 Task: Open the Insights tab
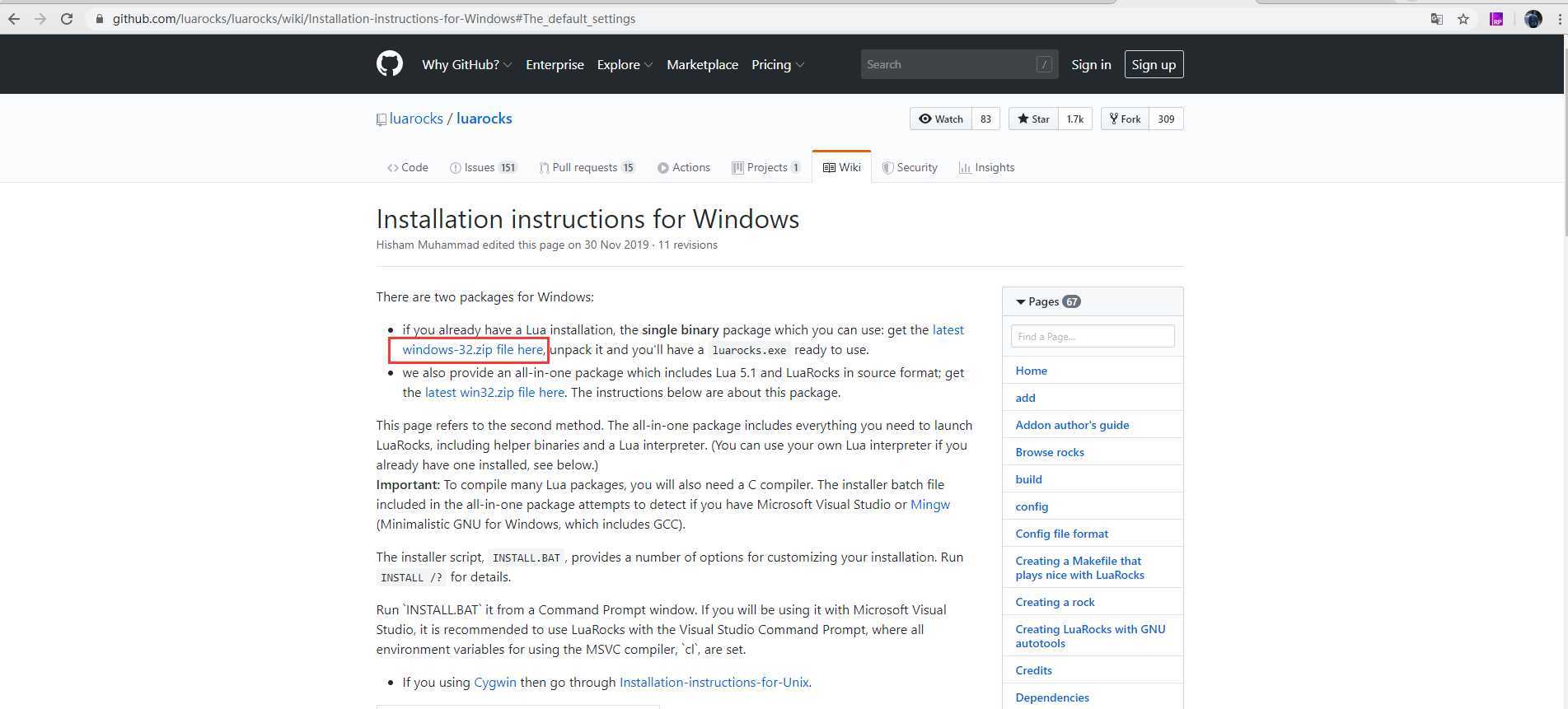pos(986,167)
